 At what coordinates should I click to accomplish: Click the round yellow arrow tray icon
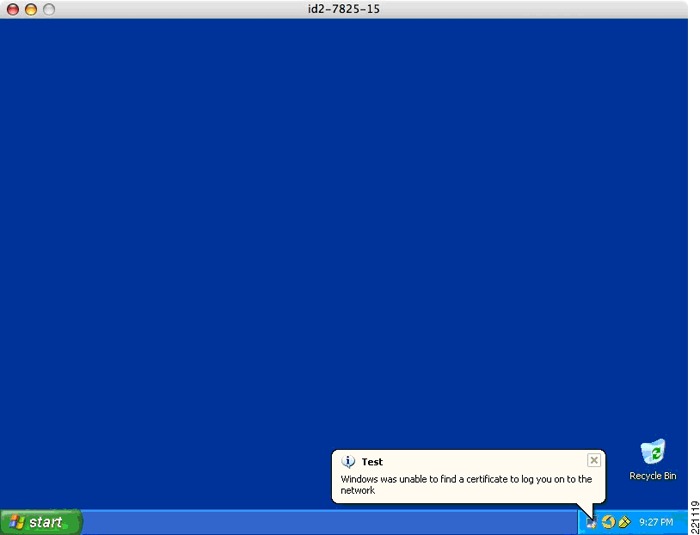click(608, 522)
